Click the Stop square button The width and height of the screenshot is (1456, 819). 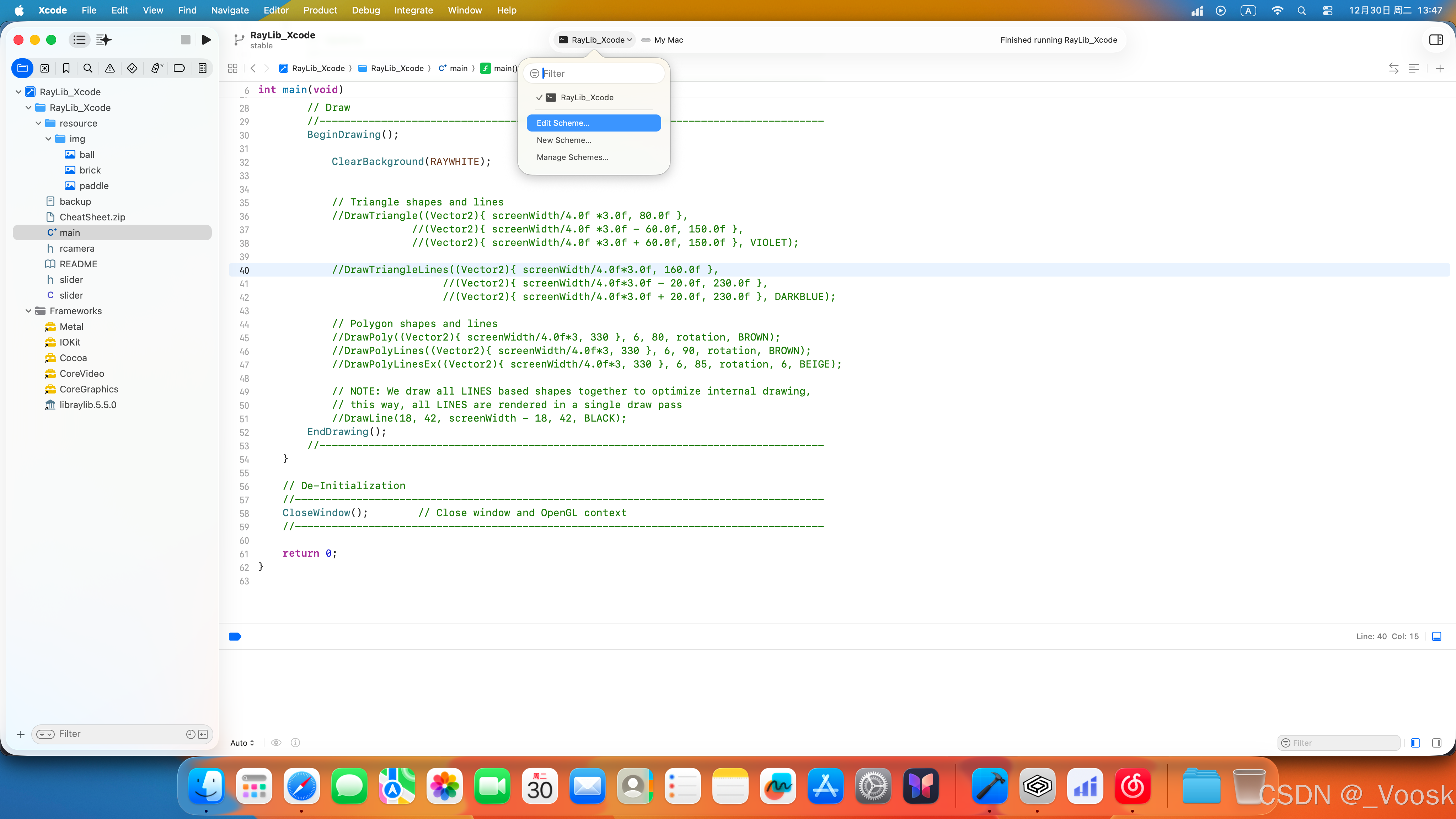click(186, 39)
